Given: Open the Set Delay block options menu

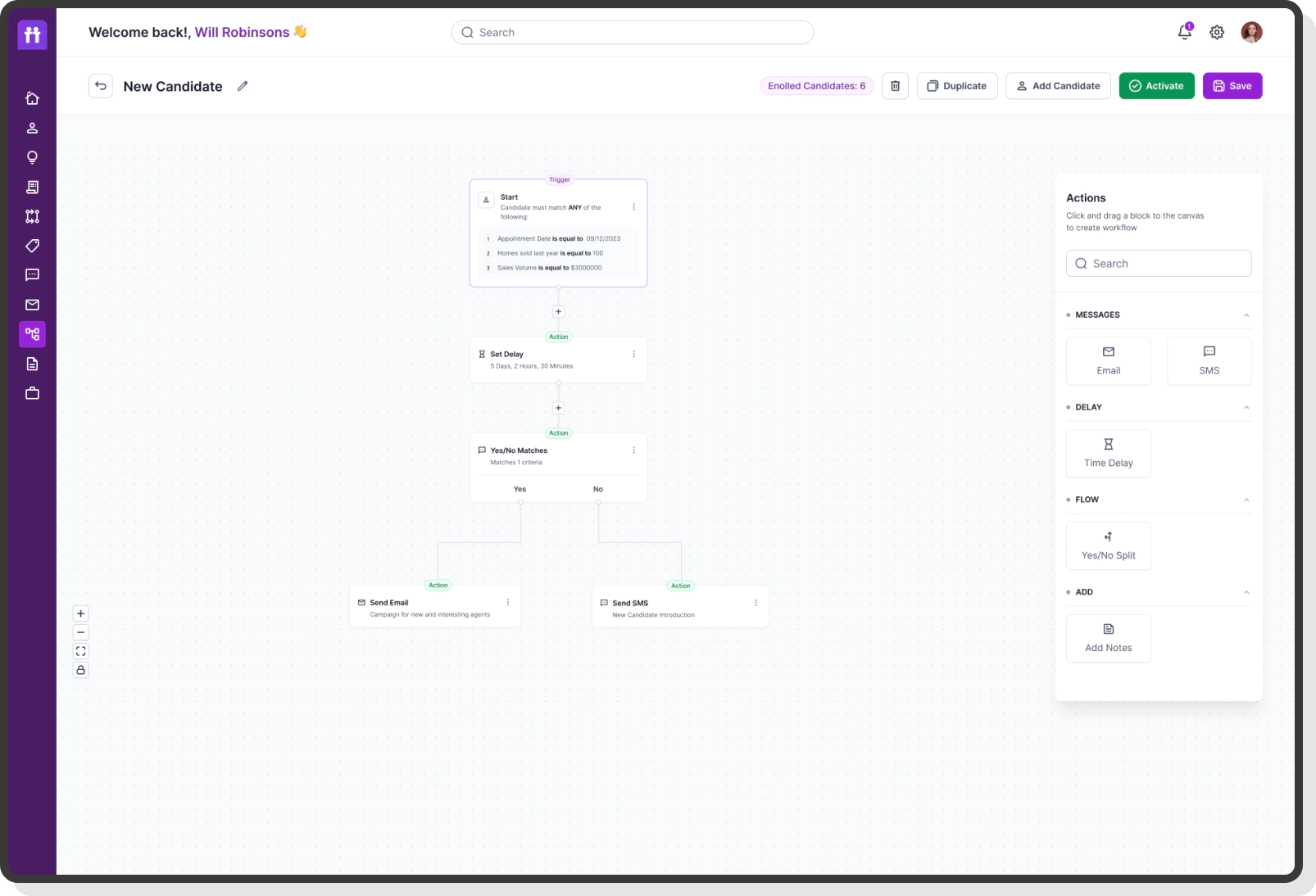Looking at the screenshot, I should [633, 354].
